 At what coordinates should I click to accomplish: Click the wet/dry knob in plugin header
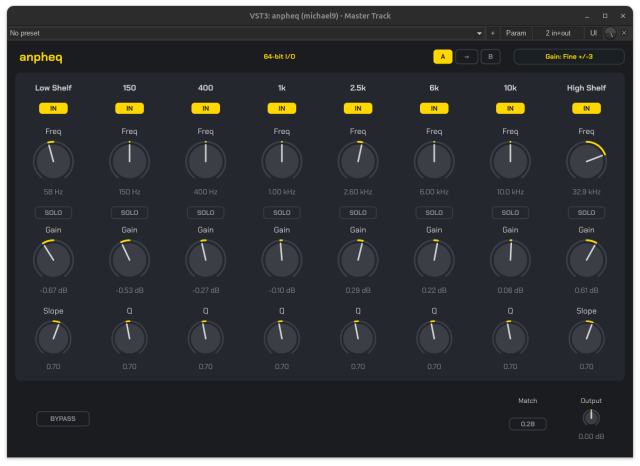[610, 33]
